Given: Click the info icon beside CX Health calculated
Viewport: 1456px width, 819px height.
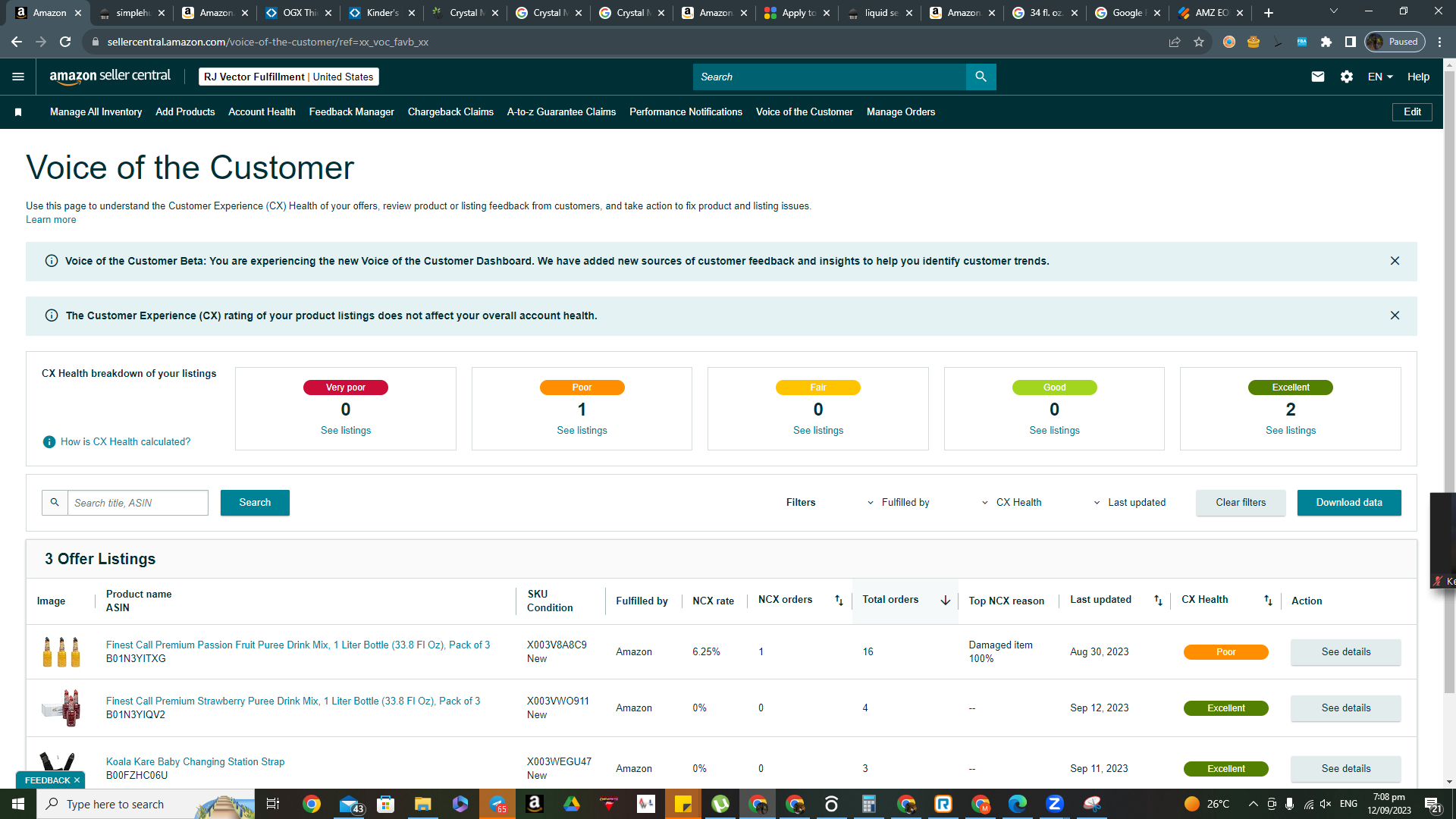Looking at the screenshot, I should (x=49, y=442).
